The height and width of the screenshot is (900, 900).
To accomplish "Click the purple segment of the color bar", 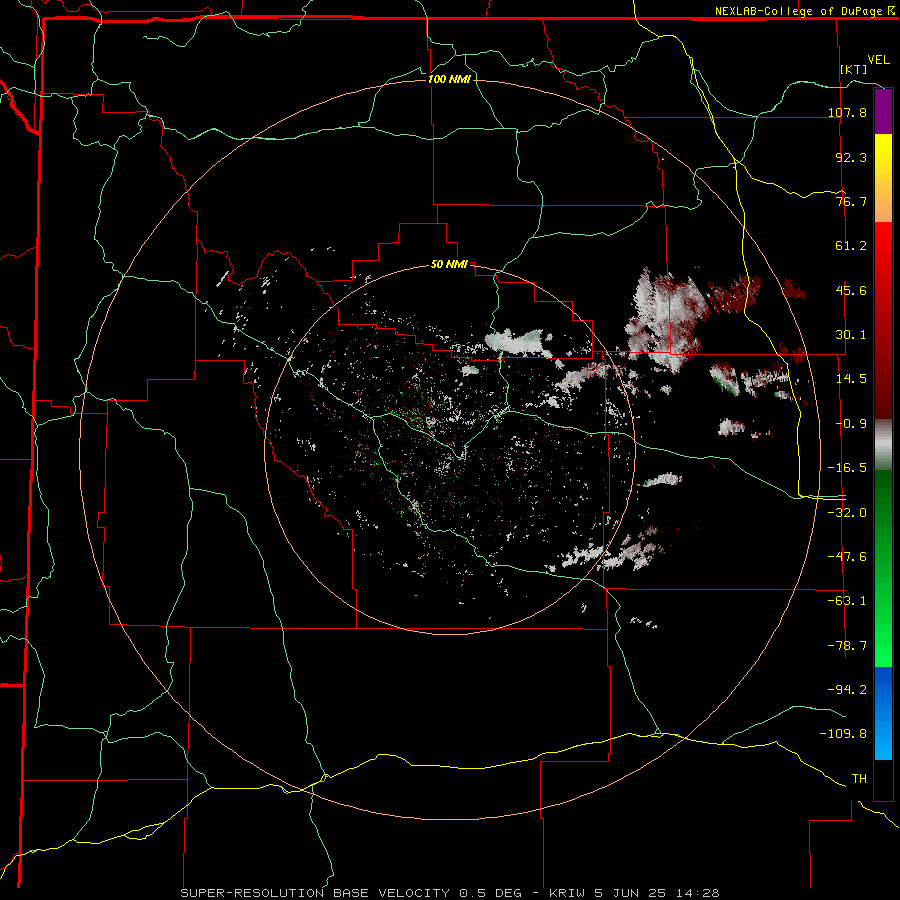I will 883,111.
